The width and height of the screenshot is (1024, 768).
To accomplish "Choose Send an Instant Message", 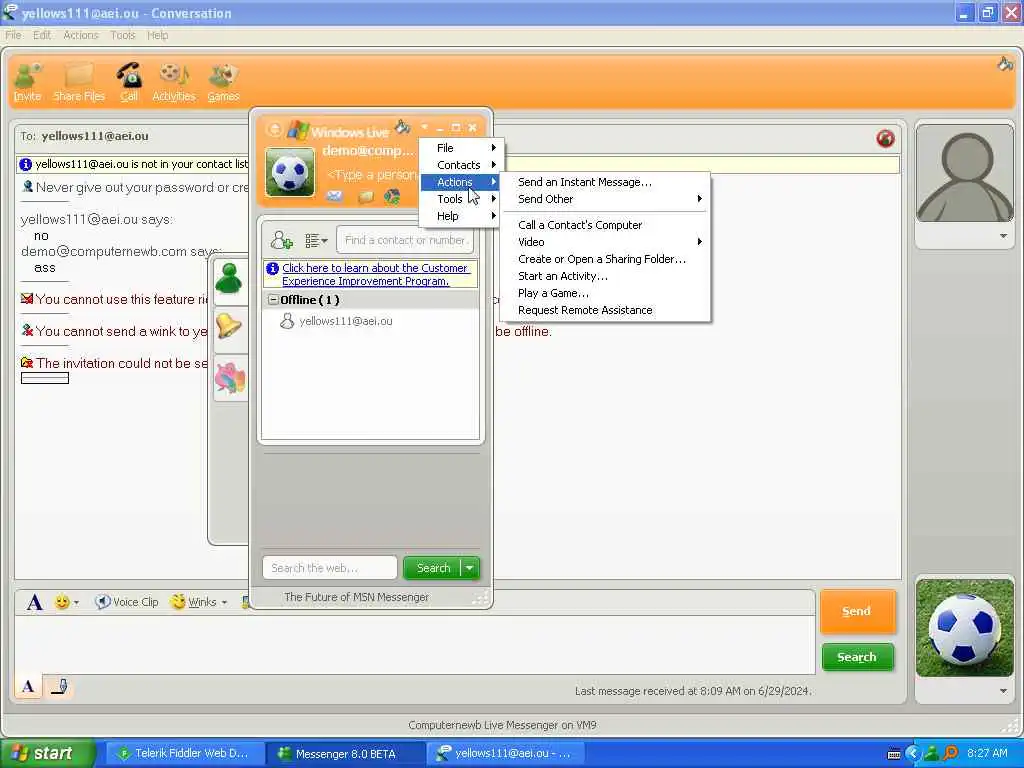I will click(605, 182).
